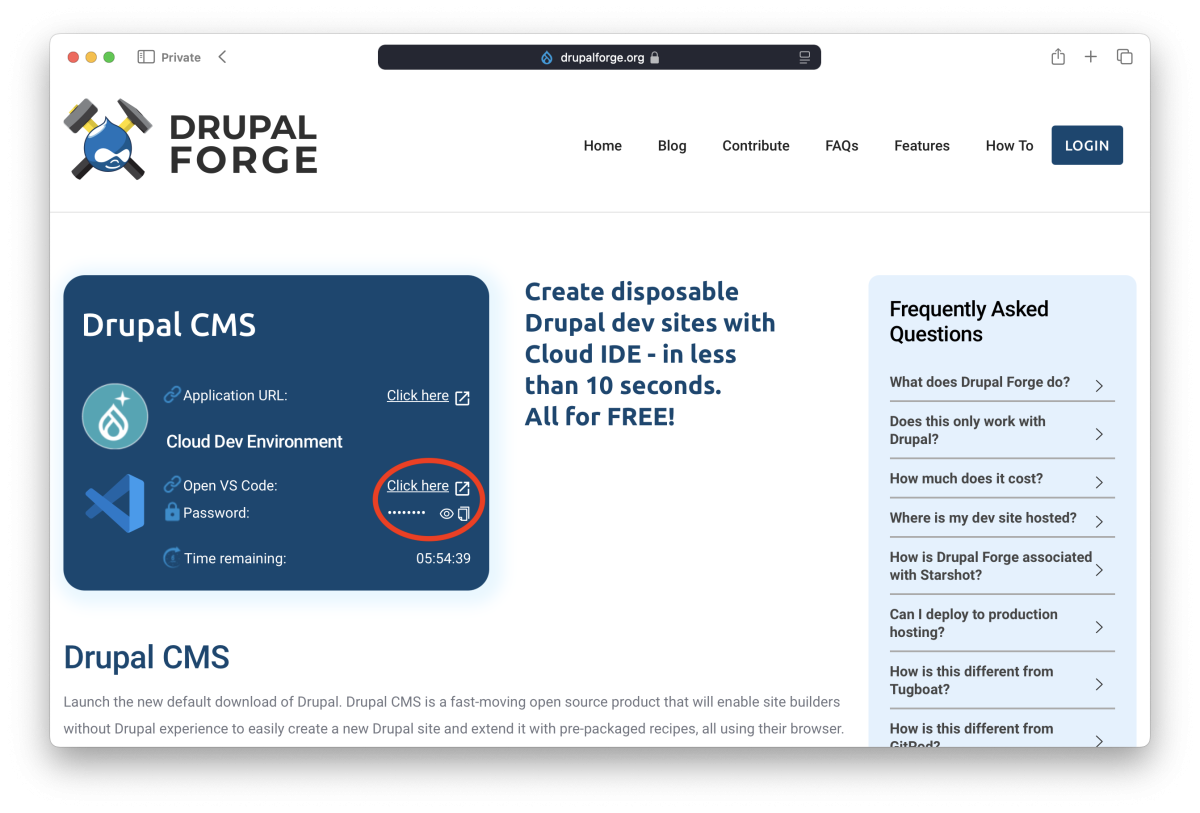Viewport: 1200px width, 813px height.
Task: Click the LOGIN button
Action: [1087, 145]
